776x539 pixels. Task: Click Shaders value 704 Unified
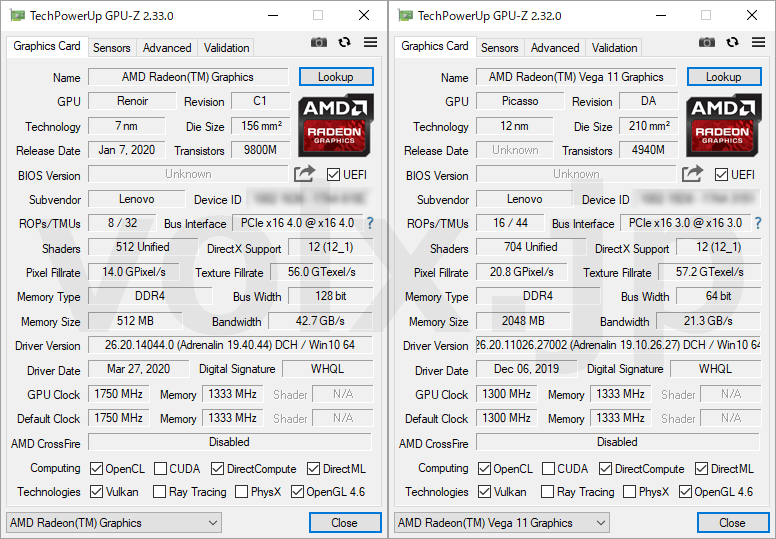coord(531,247)
